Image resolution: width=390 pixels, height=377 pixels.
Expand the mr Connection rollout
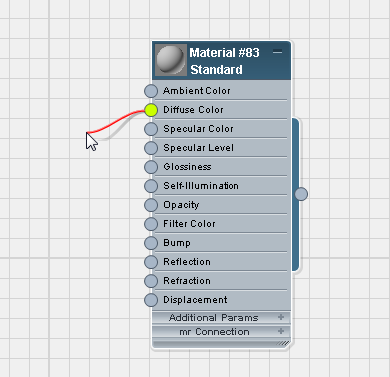pos(281,331)
